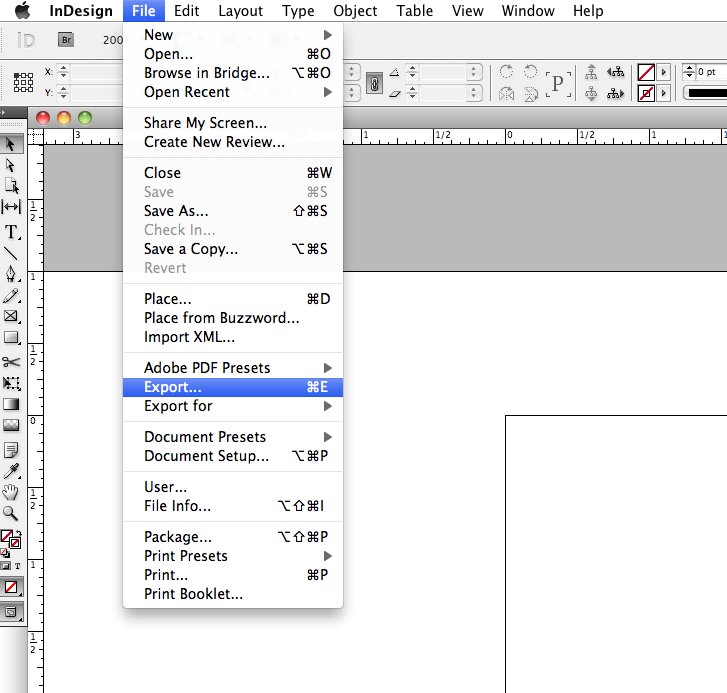The image size is (727, 693).
Task: Select the Page tool
Action: pyautogui.click(x=12, y=185)
